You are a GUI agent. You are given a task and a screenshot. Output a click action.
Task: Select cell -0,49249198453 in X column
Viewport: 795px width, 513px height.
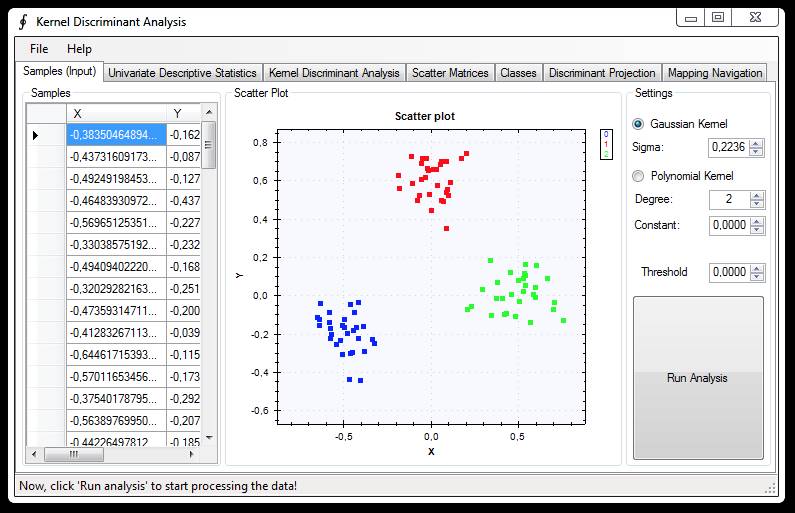click(116, 179)
